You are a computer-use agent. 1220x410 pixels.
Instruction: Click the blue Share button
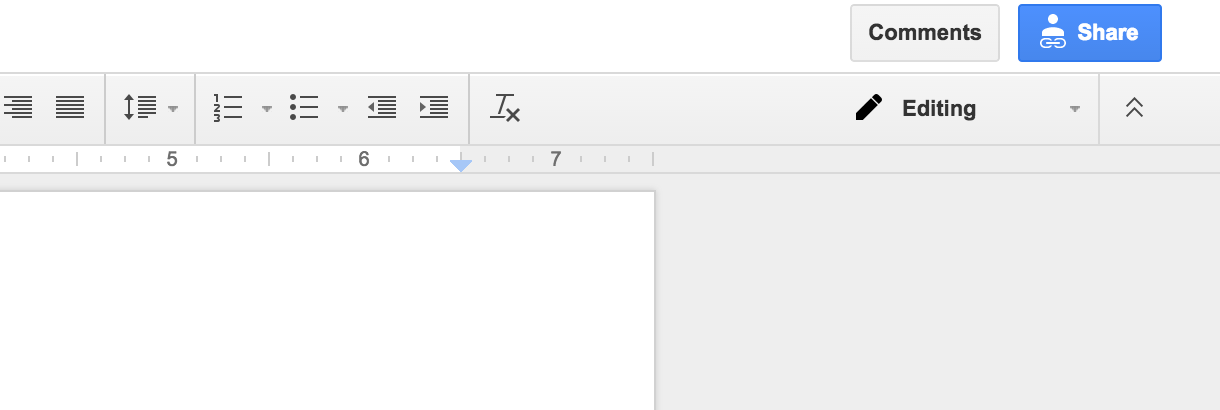[1090, 33]
